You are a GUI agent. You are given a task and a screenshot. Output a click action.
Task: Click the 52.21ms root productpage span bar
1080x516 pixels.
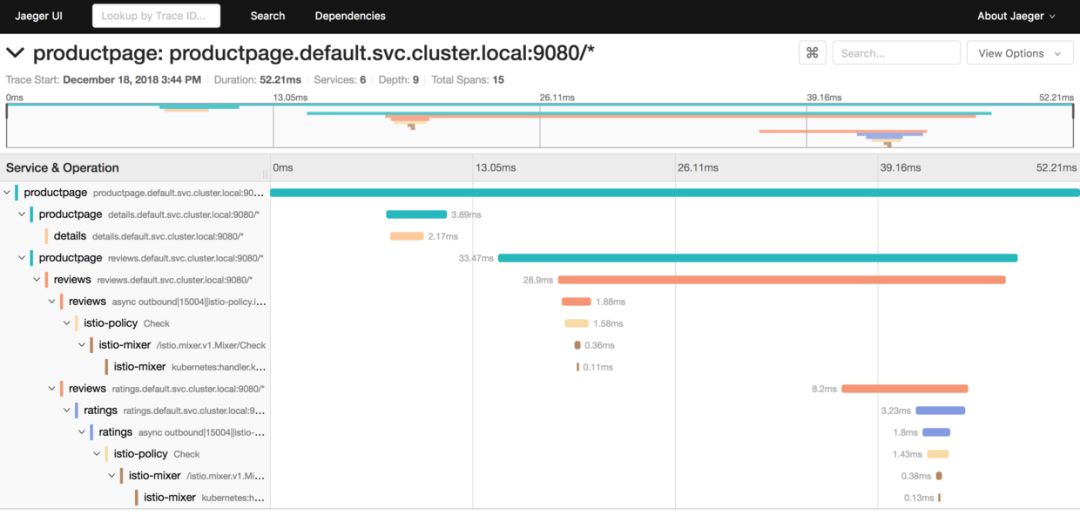click(x=675, y=193)
